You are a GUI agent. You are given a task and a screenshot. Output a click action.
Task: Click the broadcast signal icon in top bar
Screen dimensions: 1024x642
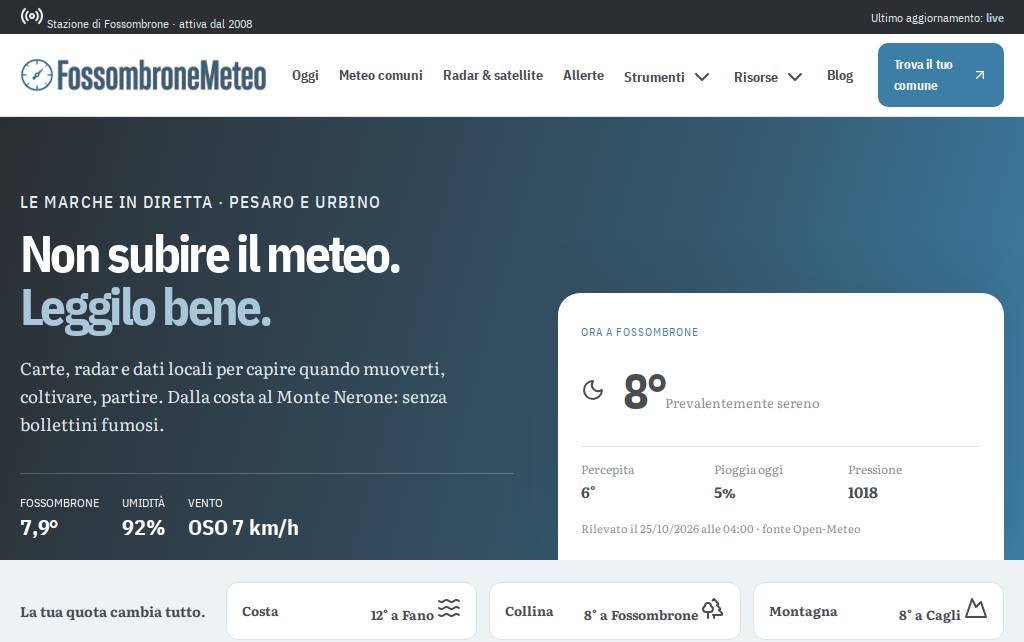[31, 16]
